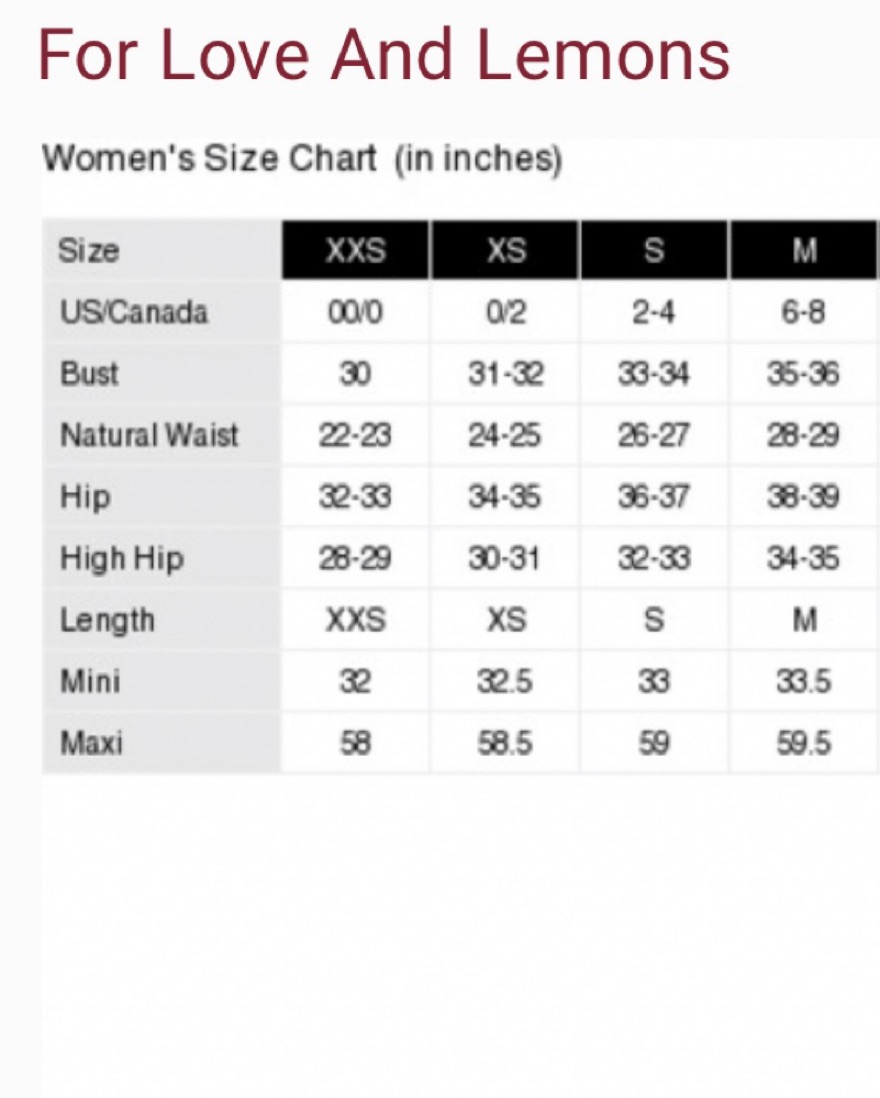Image resolution: width=880 pixels, height=1098 pixels.
Task: Click the 31-32 bust cell for XS
Action: tap(505, 374)
